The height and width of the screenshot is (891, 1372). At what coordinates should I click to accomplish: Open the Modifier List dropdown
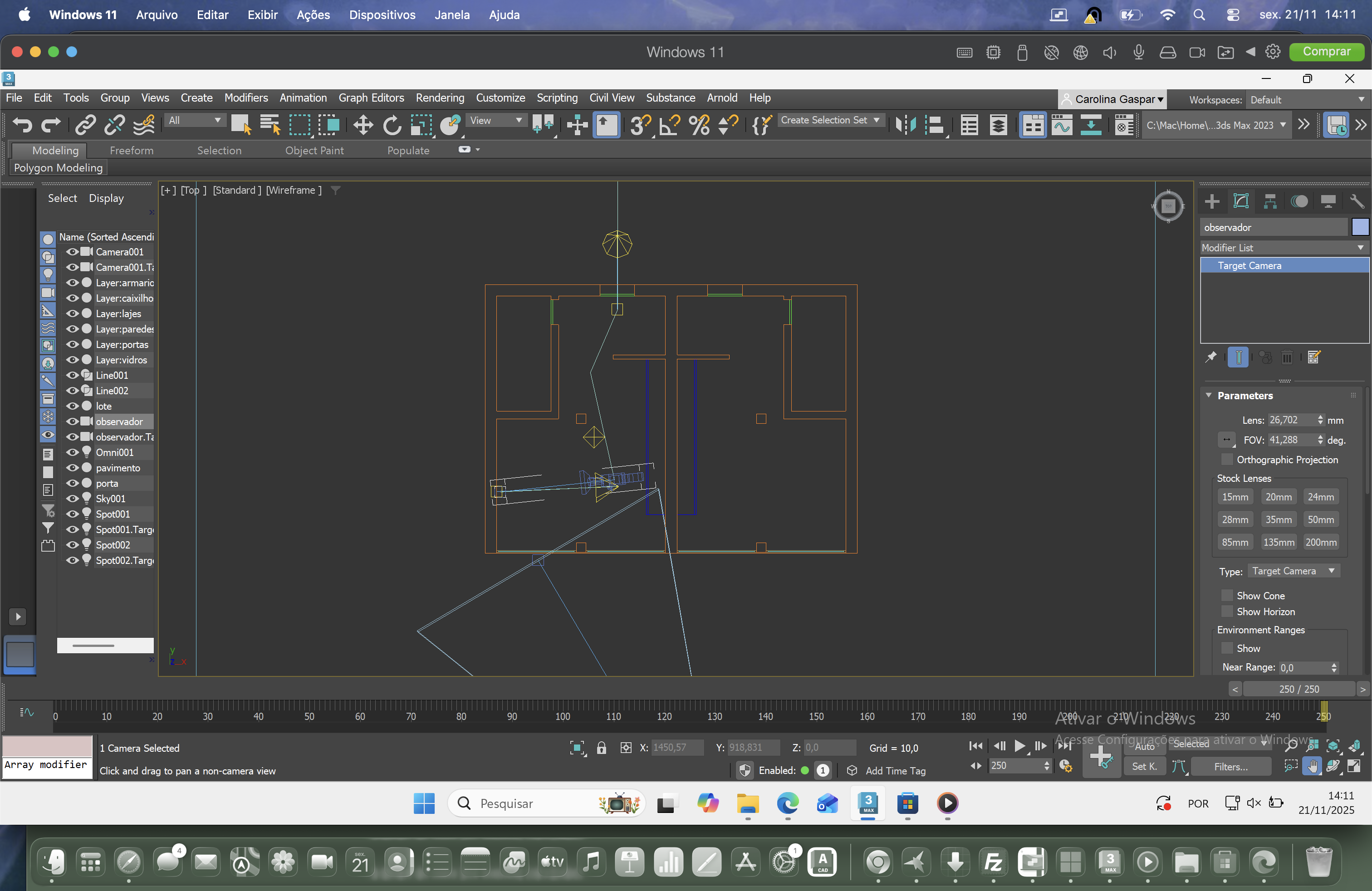(1283, 248)
